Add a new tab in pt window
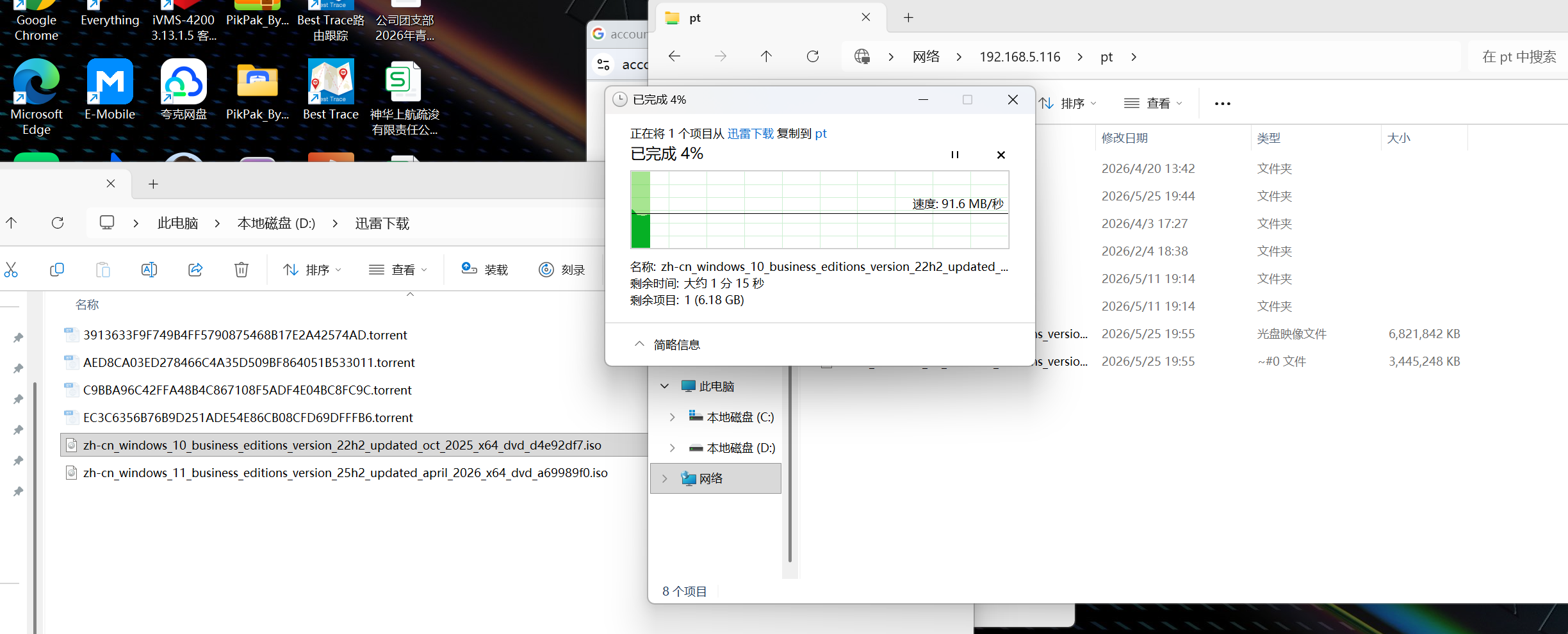The width and height of the screenshot is (1568, 634). click(x=908, y=17)
